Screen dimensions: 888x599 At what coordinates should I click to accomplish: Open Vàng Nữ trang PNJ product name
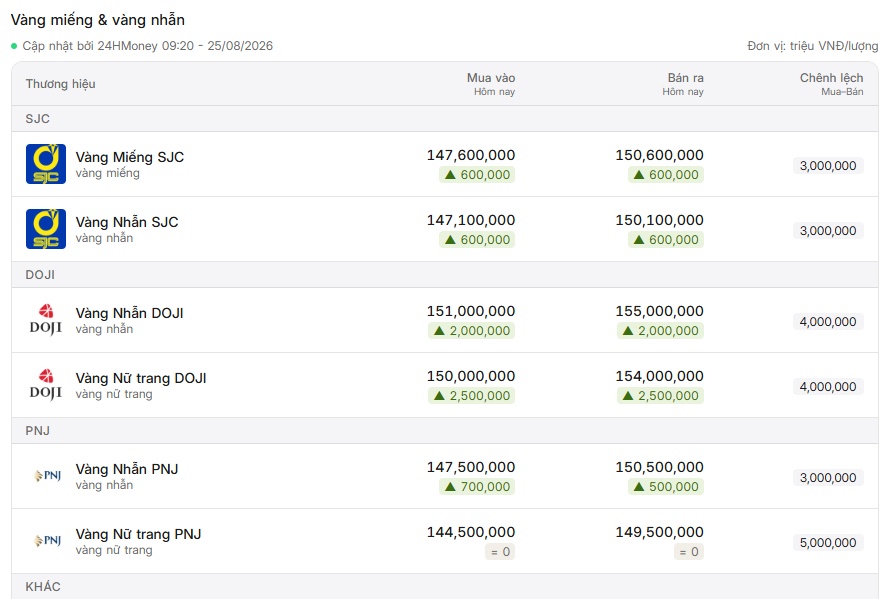point(139,534)
